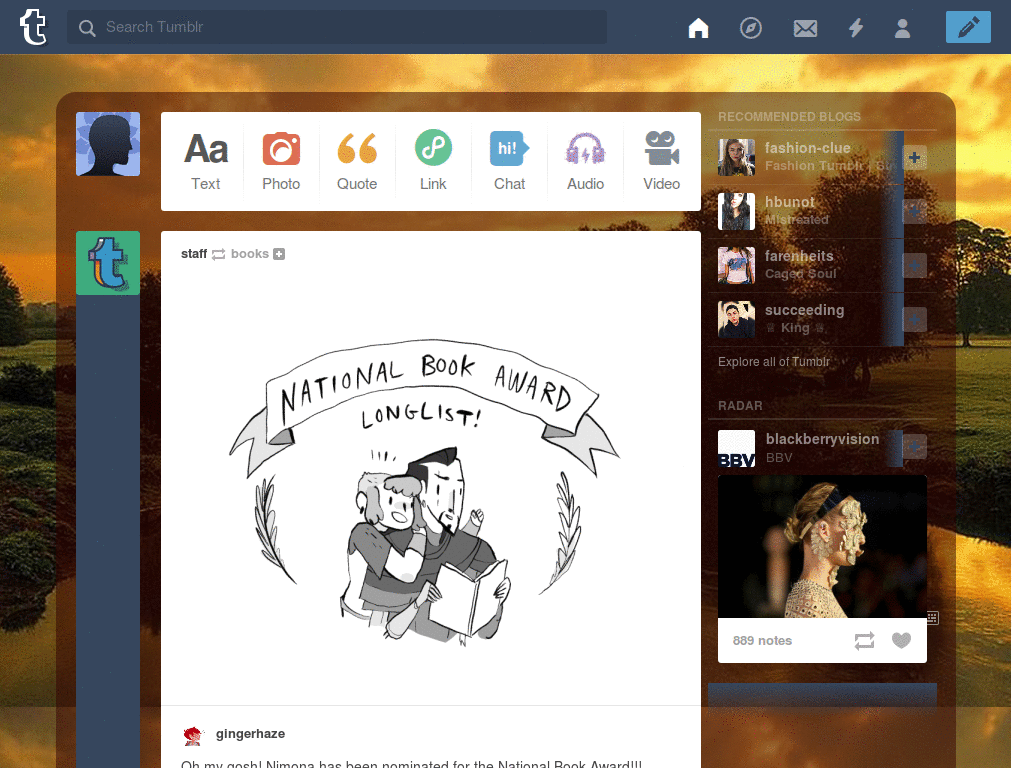Click succeeding's avatar thumbnail

pos(736,319)
